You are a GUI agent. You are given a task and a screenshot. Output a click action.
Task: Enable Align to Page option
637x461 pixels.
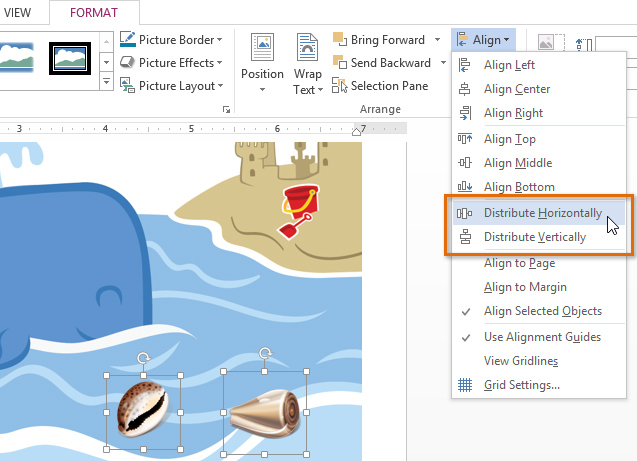coord(539,263)
